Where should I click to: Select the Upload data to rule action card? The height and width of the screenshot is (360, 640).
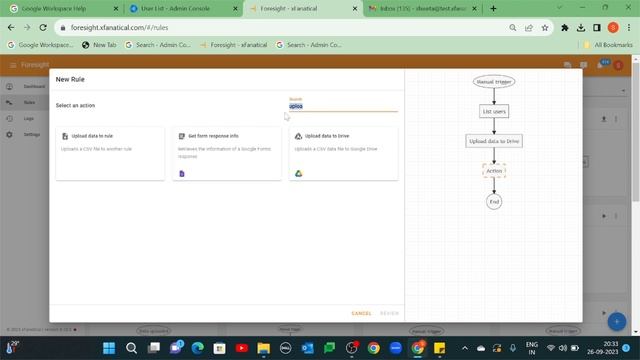(x=110, y=153)
